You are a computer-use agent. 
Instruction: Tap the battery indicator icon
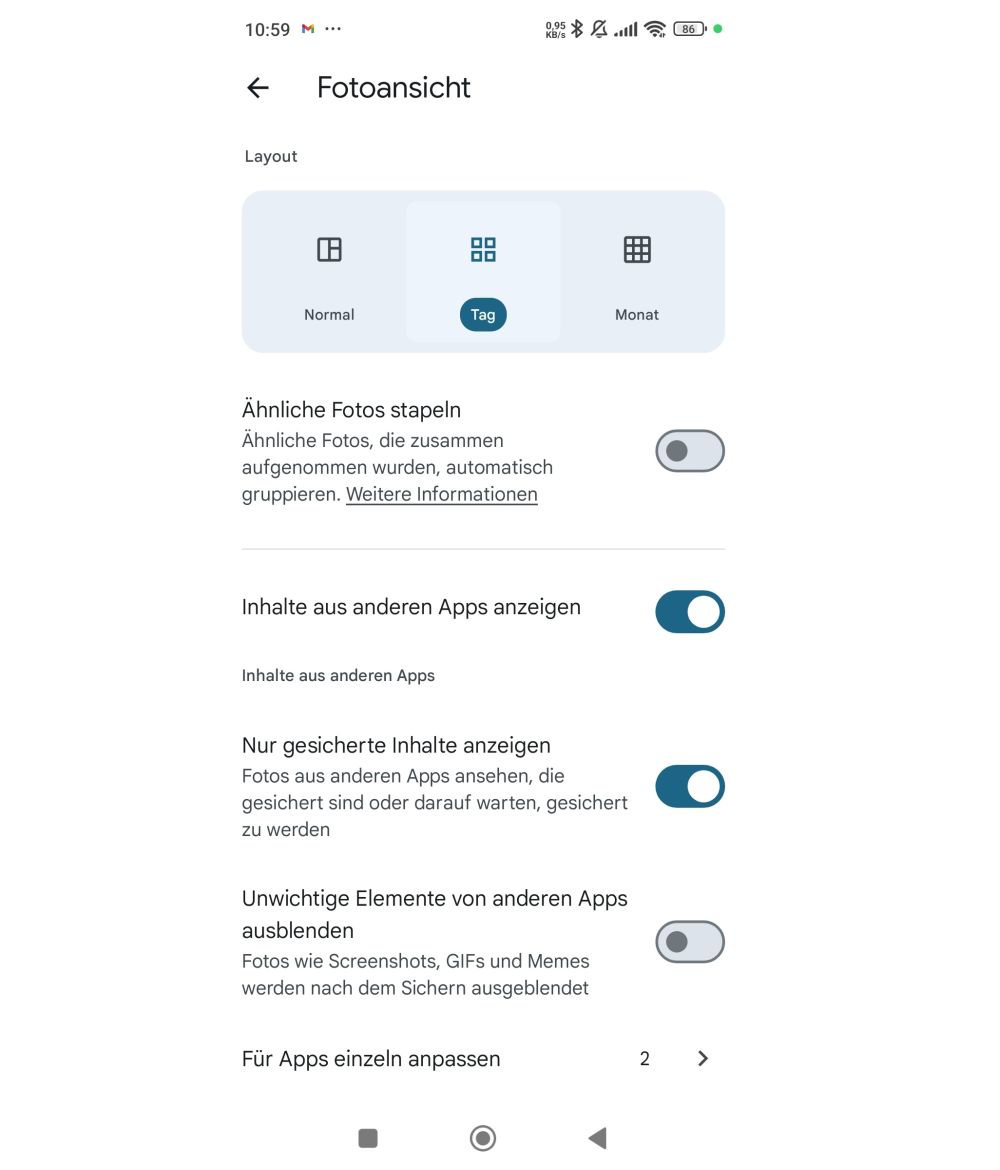click(689, 29)
